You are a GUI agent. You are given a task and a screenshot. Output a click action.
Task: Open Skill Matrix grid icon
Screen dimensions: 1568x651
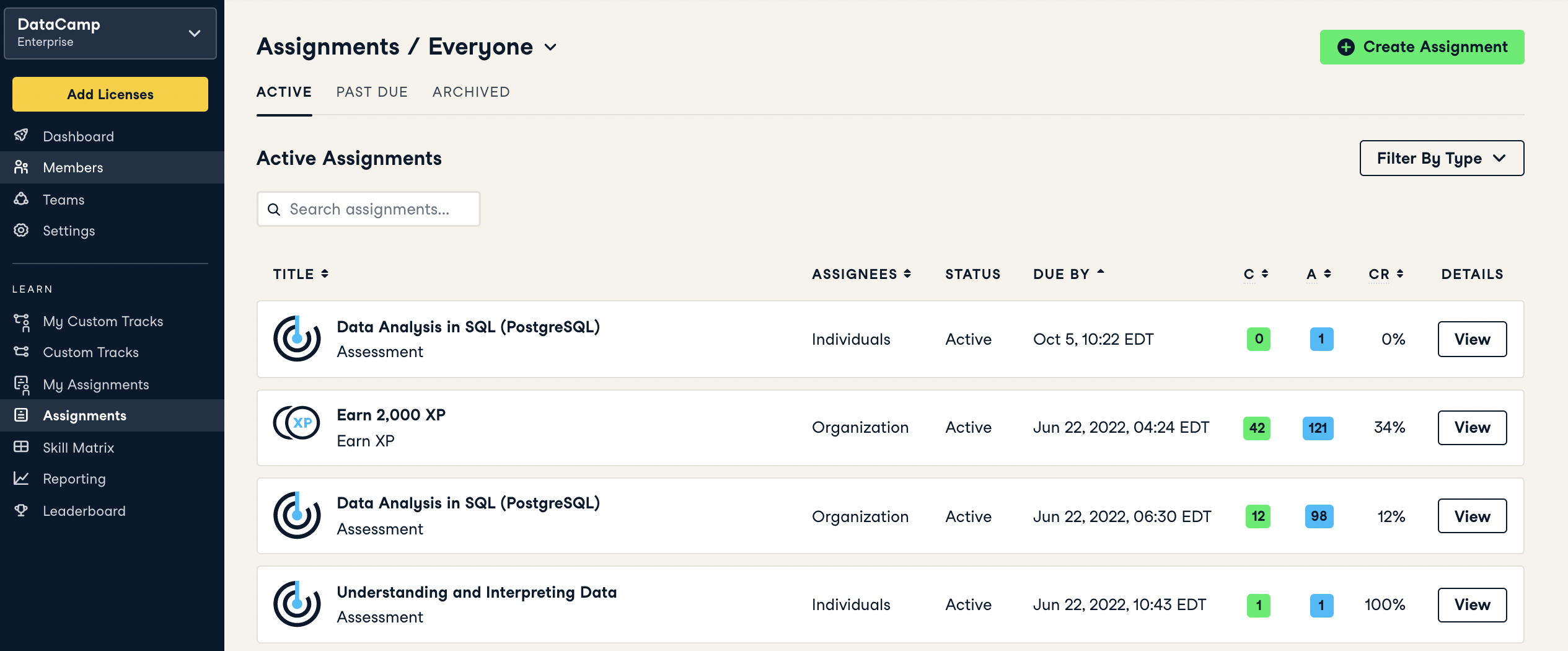(21, 447)
